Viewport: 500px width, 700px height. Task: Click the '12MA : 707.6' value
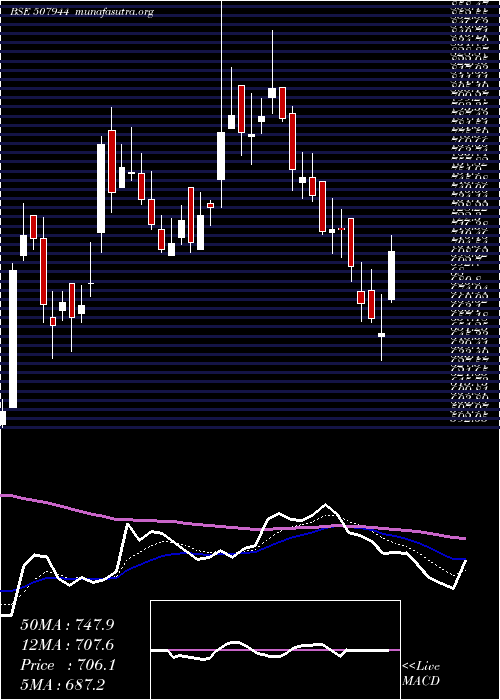[x=67, y=645]
